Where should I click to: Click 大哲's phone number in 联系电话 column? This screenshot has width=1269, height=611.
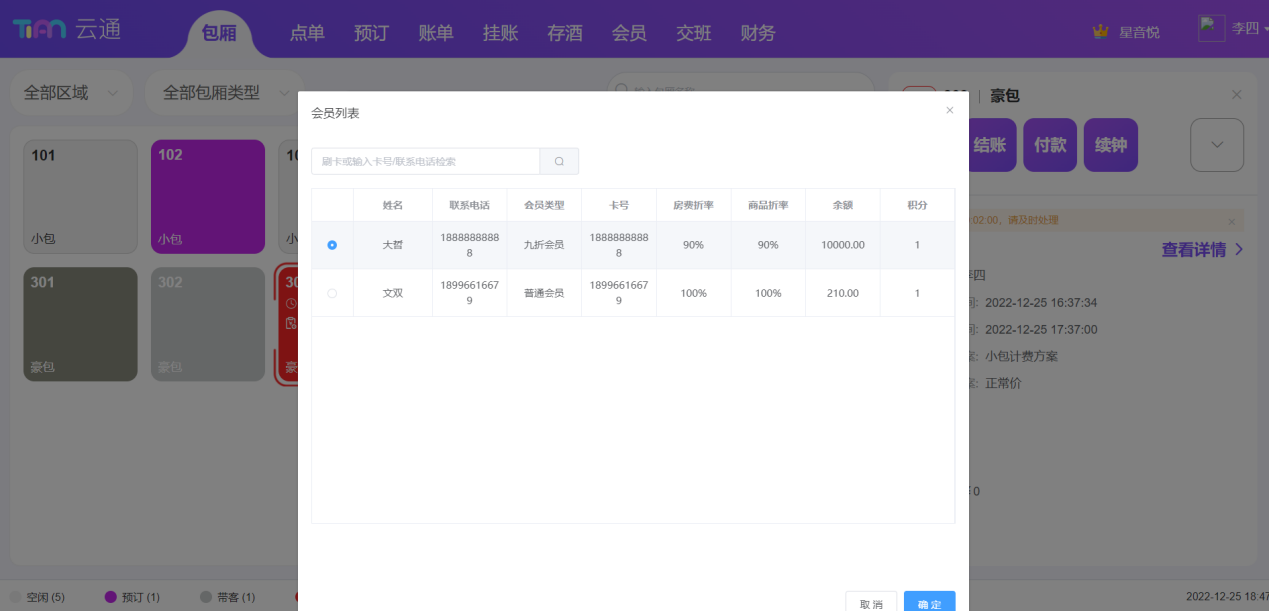470,245
